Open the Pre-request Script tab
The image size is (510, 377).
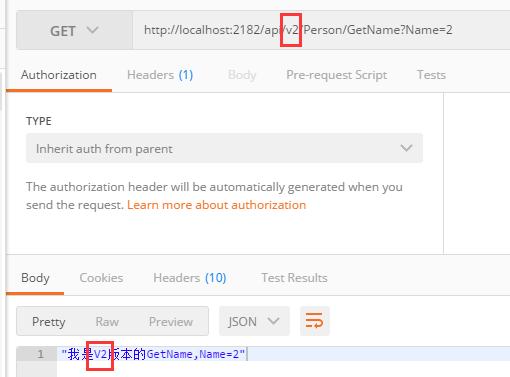(x=337, y=75)
